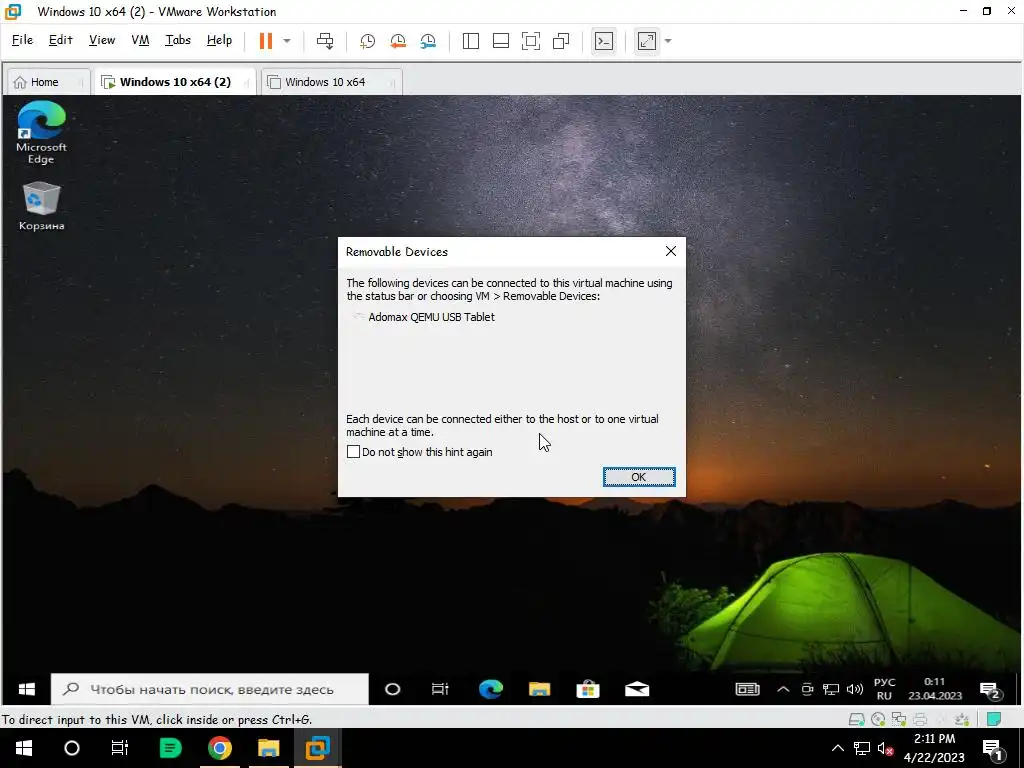The height and width of the screenshot is (768, 1024).
Task: Select the Корзина recycle bin icon
Action: coord(41,206)
